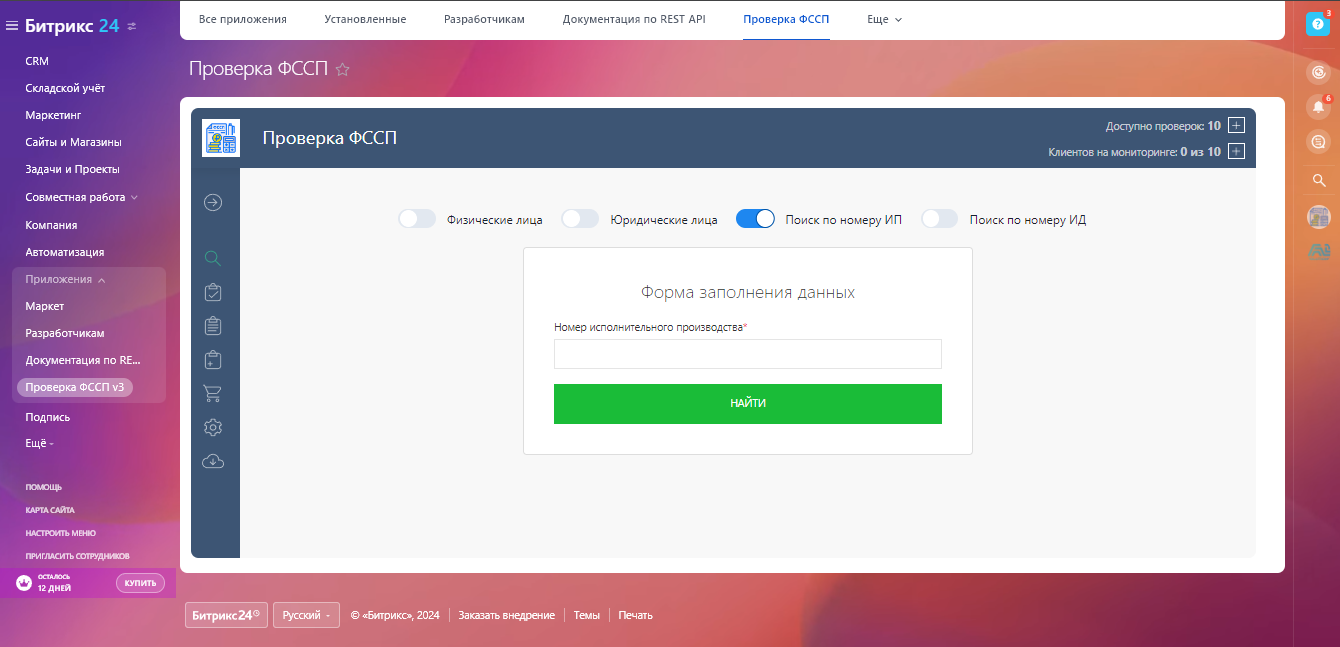This screenshot has width=1340, height=647.
Task: Open the clipboard-plus icon in the app sidebar
Action: coord(212,359)
